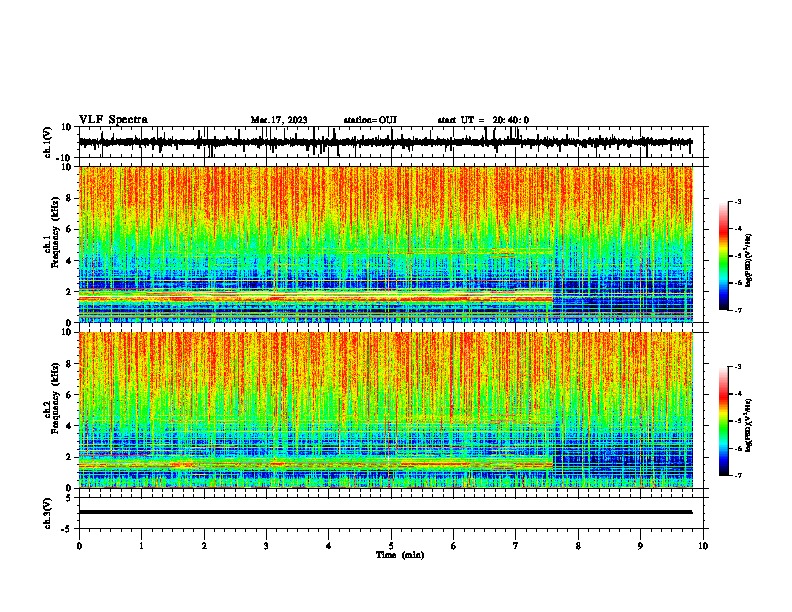Click the "station=OUJ" header label
Image resolution: width=792 pixels, height=612 pixels.
pos(370,120)
